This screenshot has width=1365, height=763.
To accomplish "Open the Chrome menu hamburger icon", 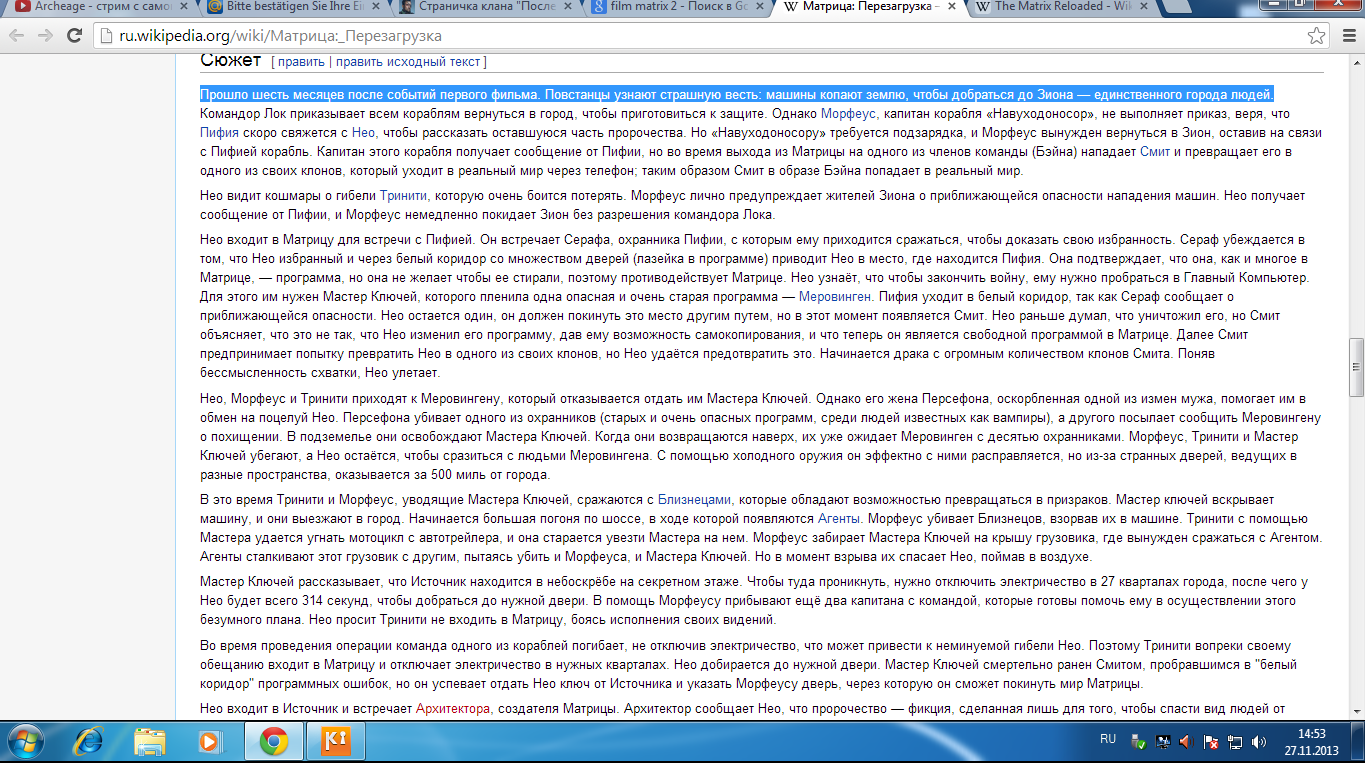I will pos(1347,36).
